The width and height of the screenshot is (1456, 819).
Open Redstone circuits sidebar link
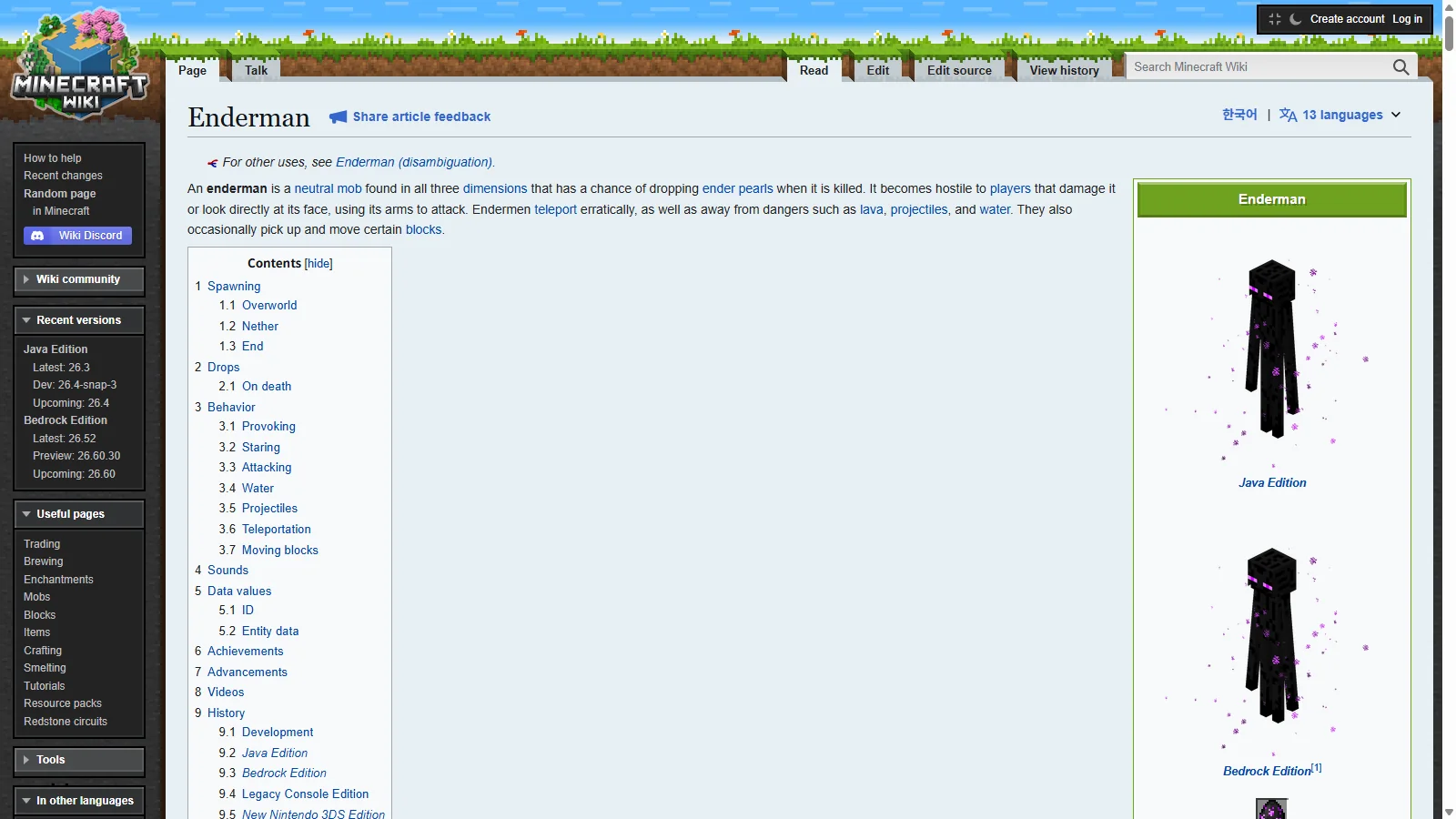pyautogui.click(x=66, y=722)
